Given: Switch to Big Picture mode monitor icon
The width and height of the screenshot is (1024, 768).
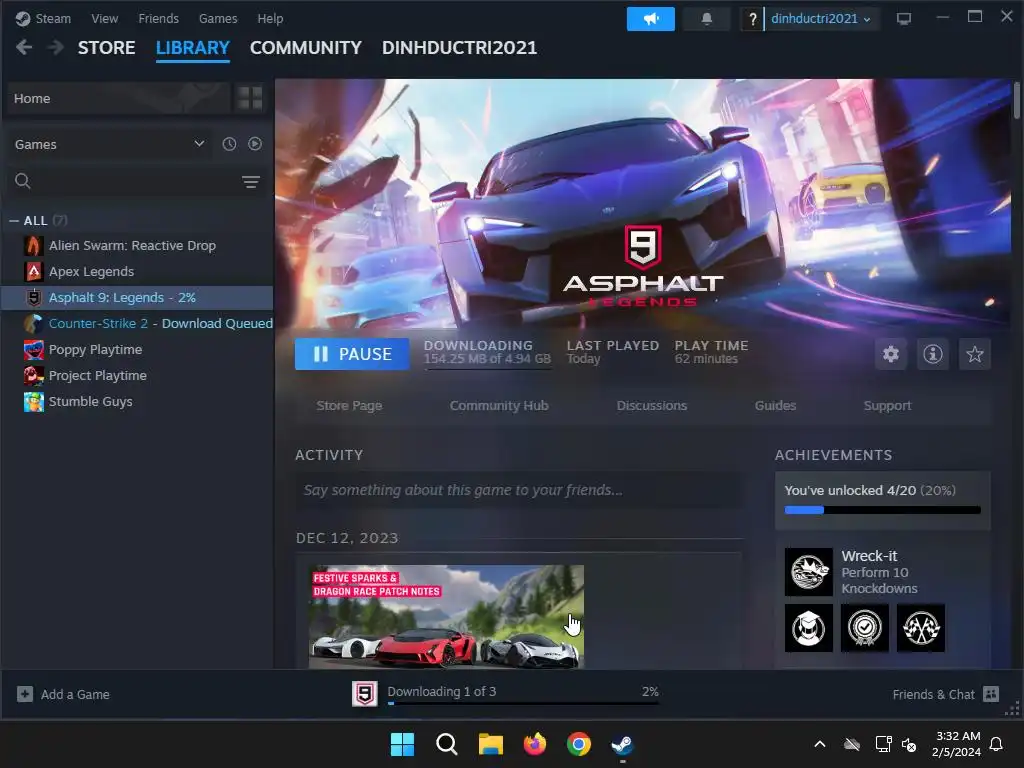Looking at the screenshot, I should coord(904,19).
